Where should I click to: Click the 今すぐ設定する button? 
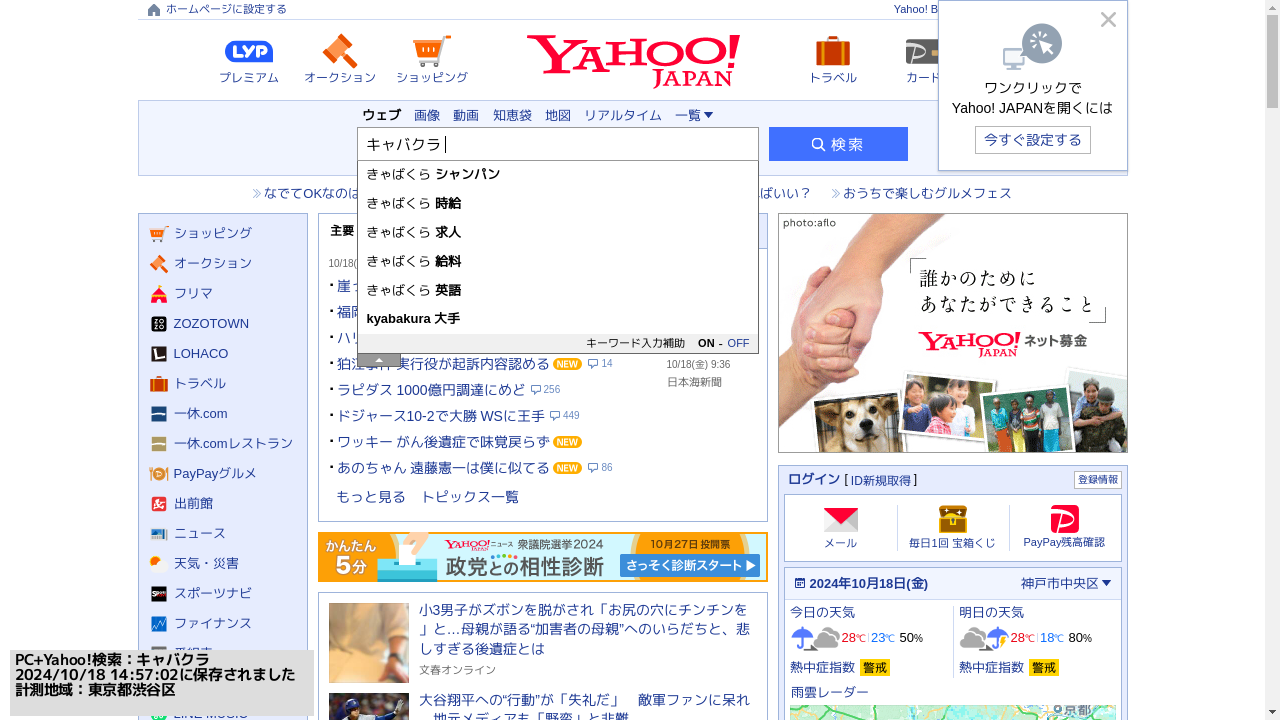[x=1032, y=140]
